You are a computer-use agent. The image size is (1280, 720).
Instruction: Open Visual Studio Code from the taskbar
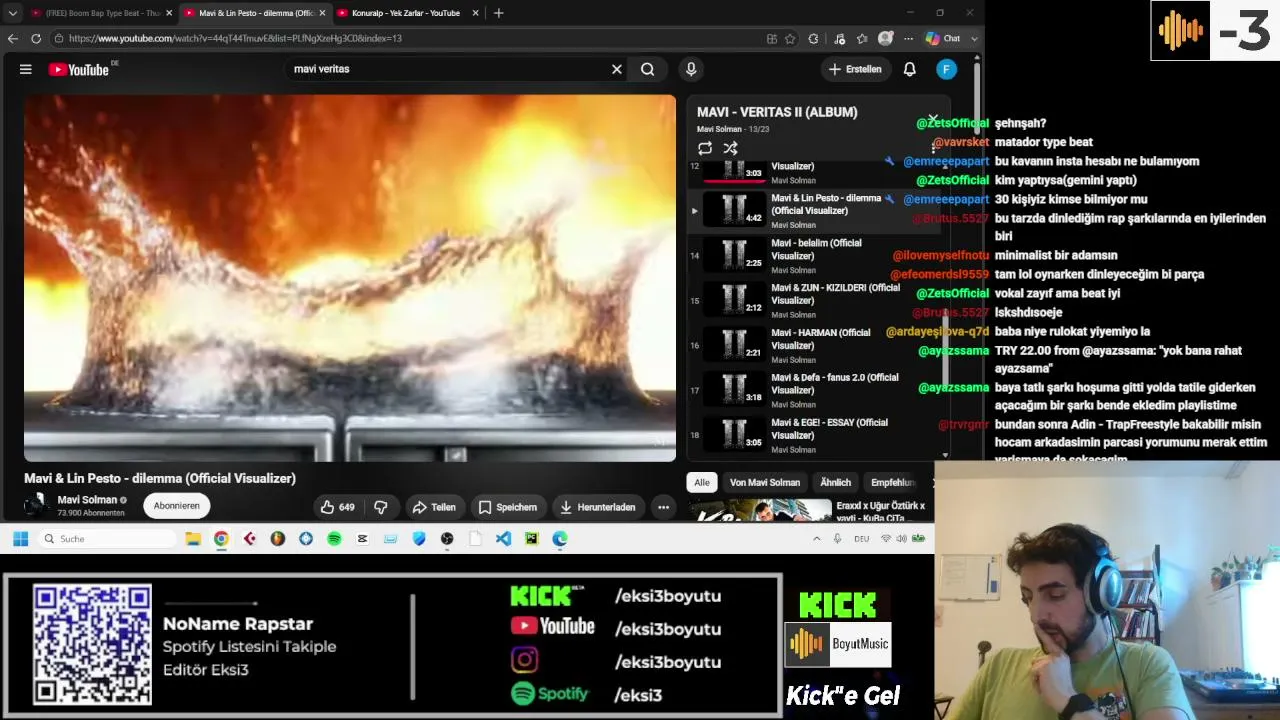pyautogui.click(x=503, y=538)
